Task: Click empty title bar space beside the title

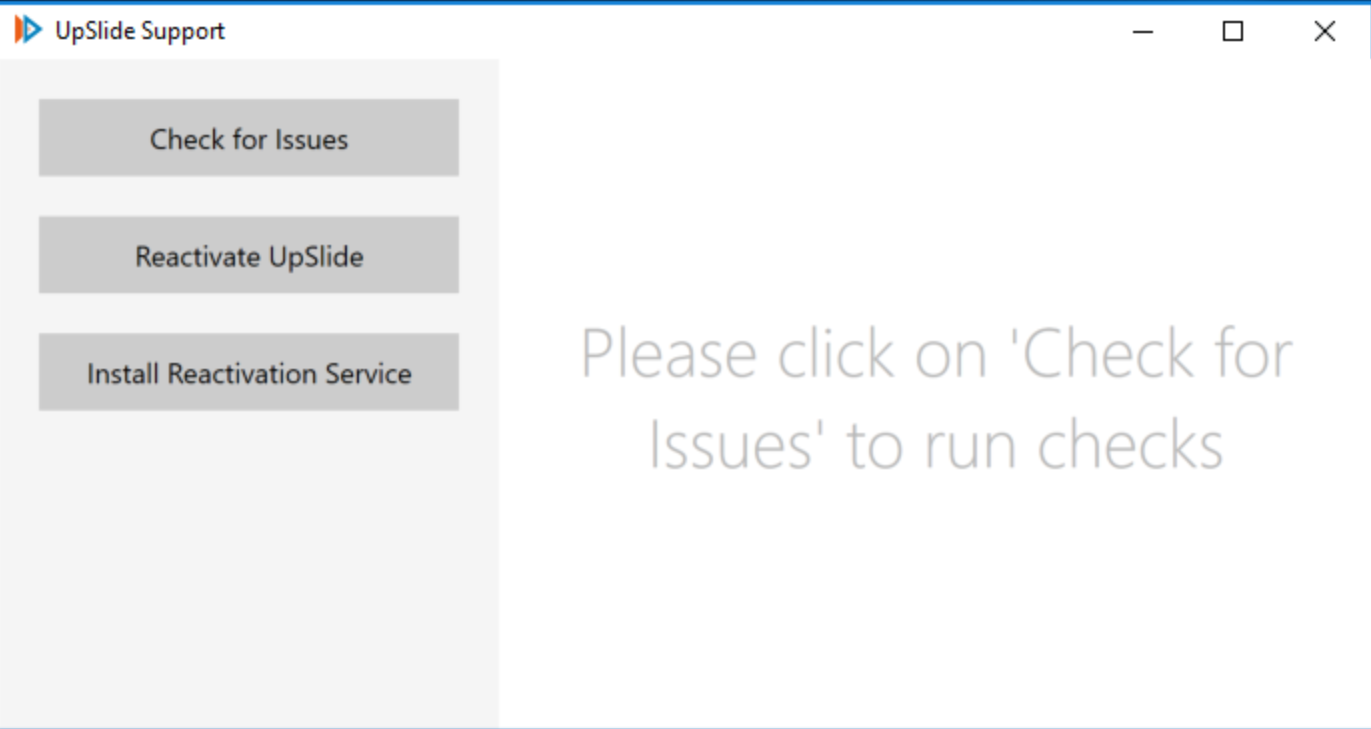Action: [650, 31]
